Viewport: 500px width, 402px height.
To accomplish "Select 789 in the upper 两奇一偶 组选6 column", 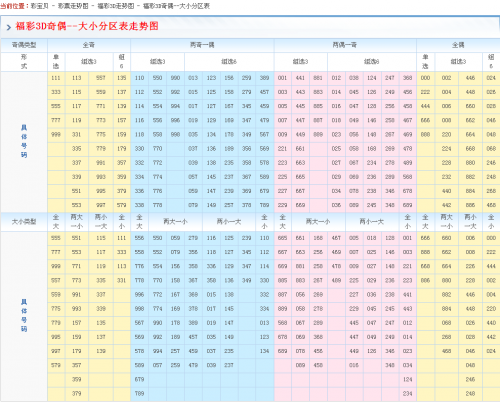I will coord(264,205).
